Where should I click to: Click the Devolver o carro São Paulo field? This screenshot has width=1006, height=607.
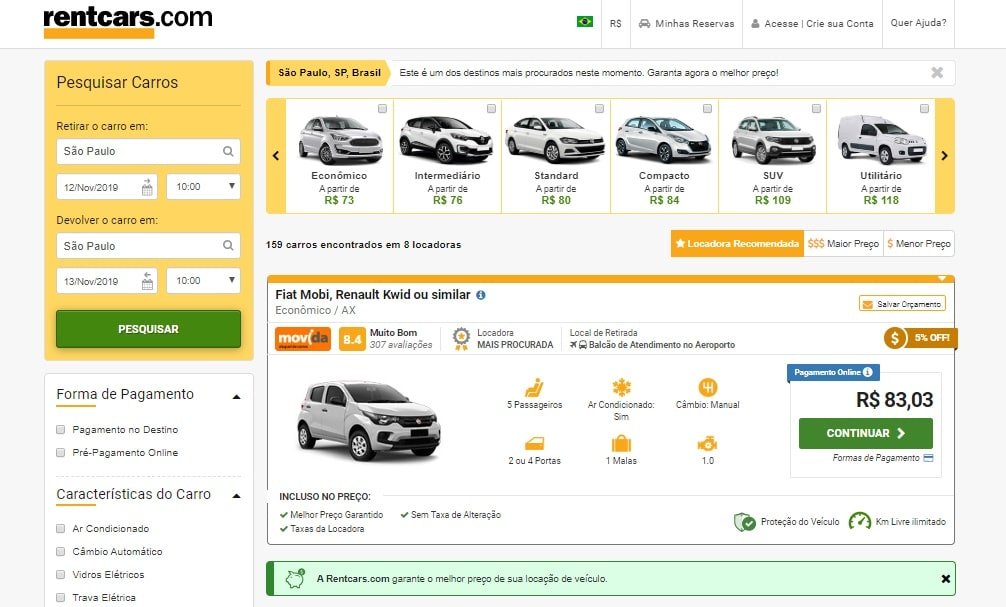pos(148,246)
